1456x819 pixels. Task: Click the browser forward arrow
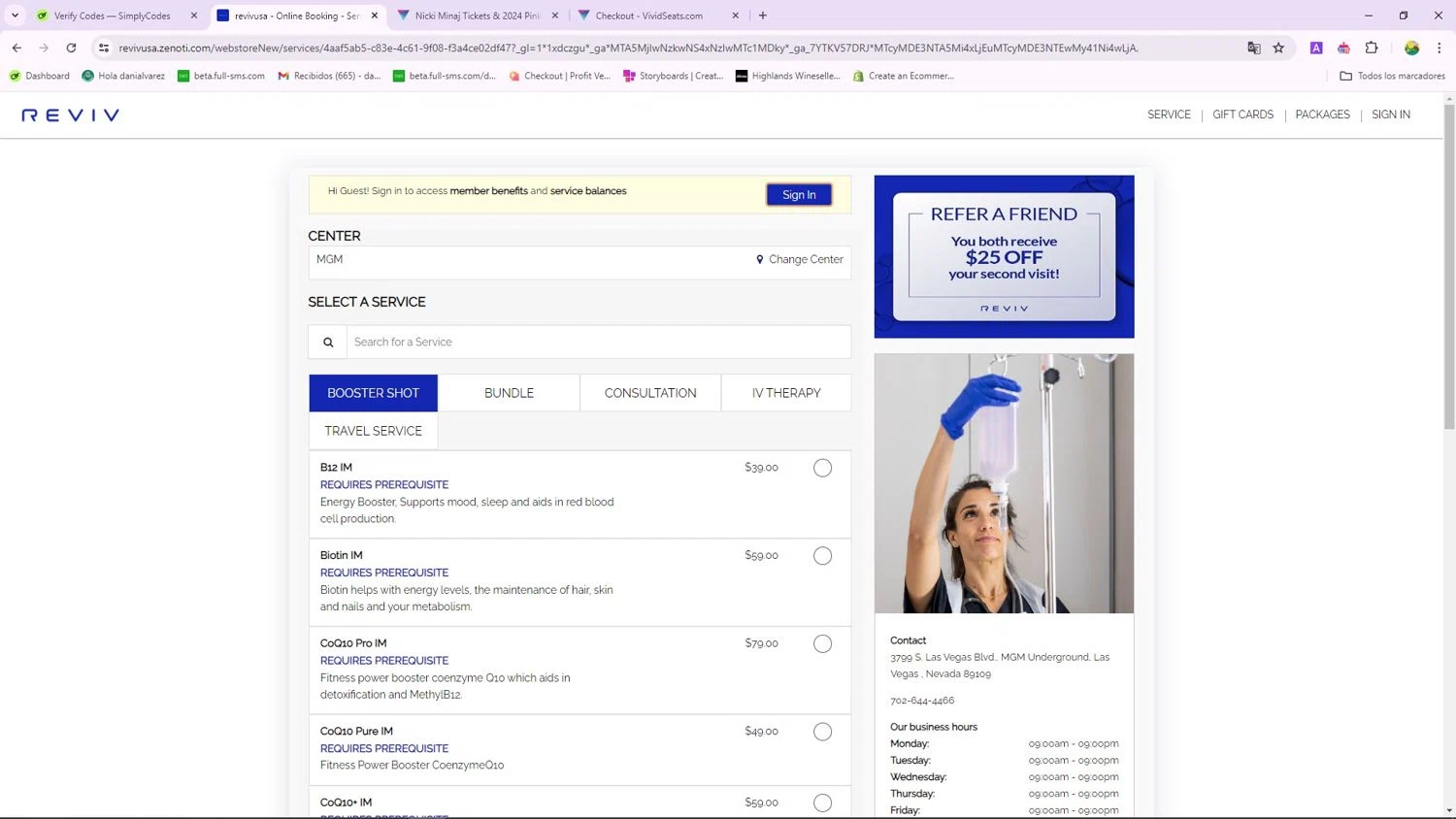(x=44, y=48)
